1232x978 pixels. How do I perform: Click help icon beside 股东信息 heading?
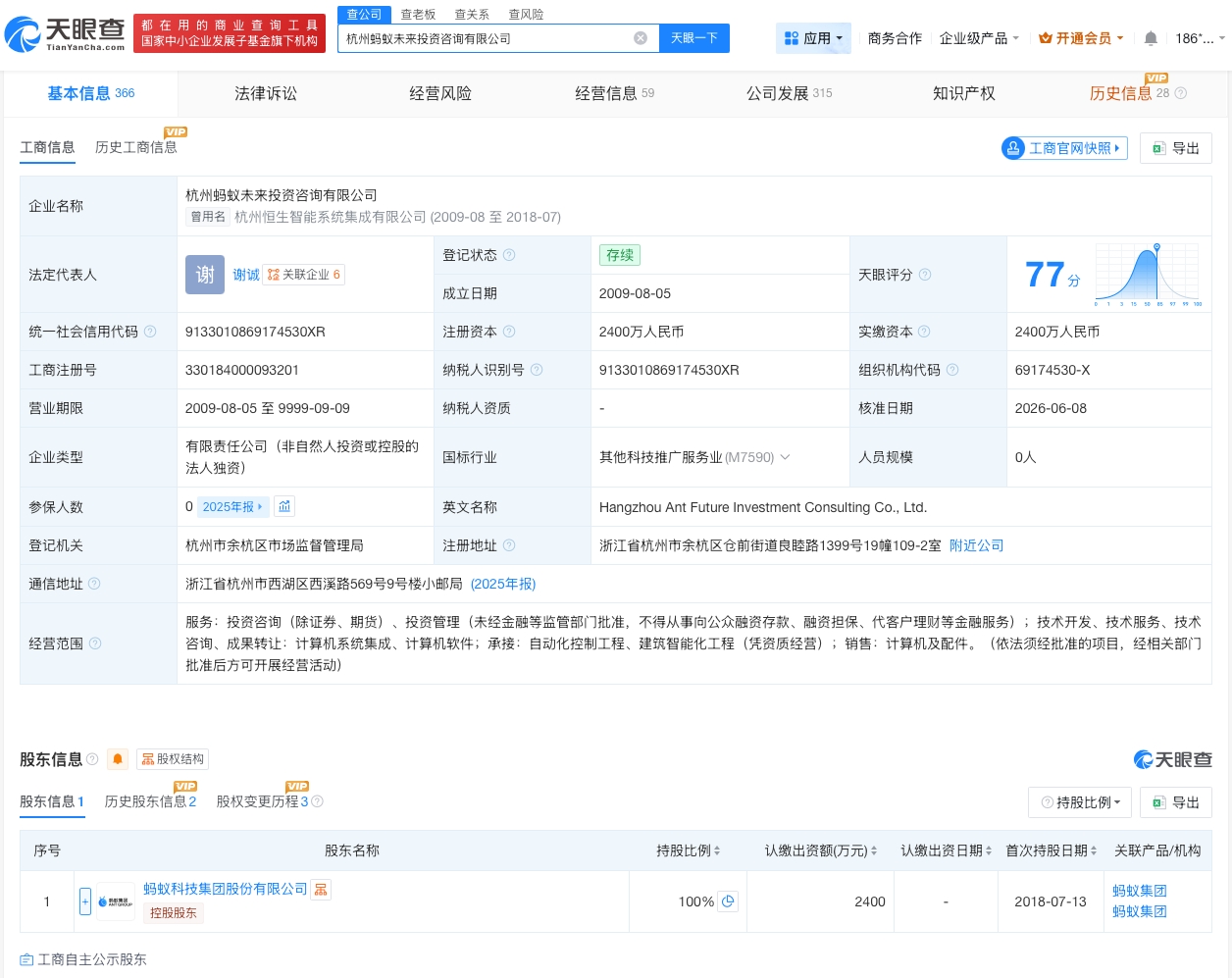click(x=92, y=759)
